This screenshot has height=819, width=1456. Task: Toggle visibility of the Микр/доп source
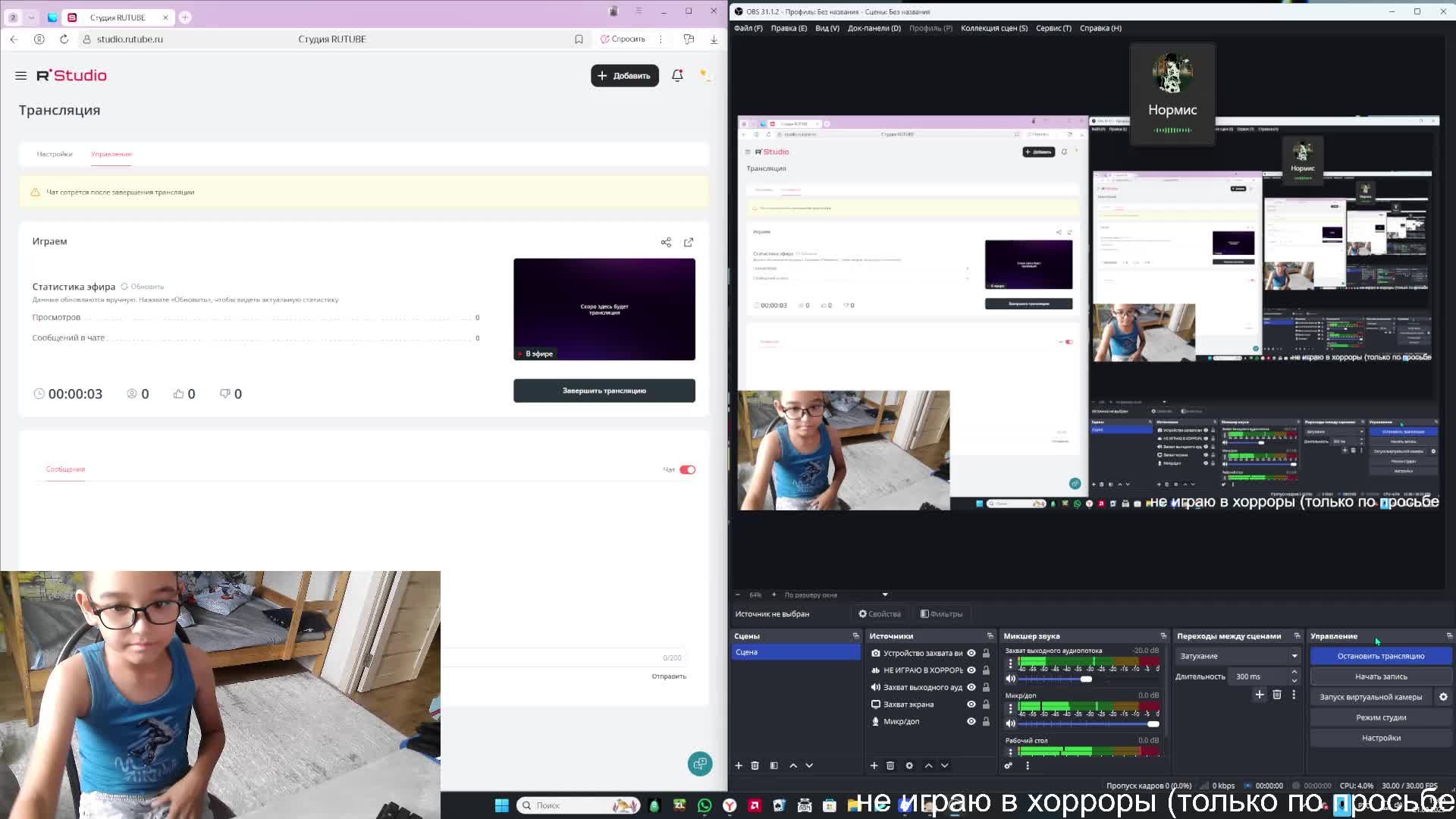(971, 722)
